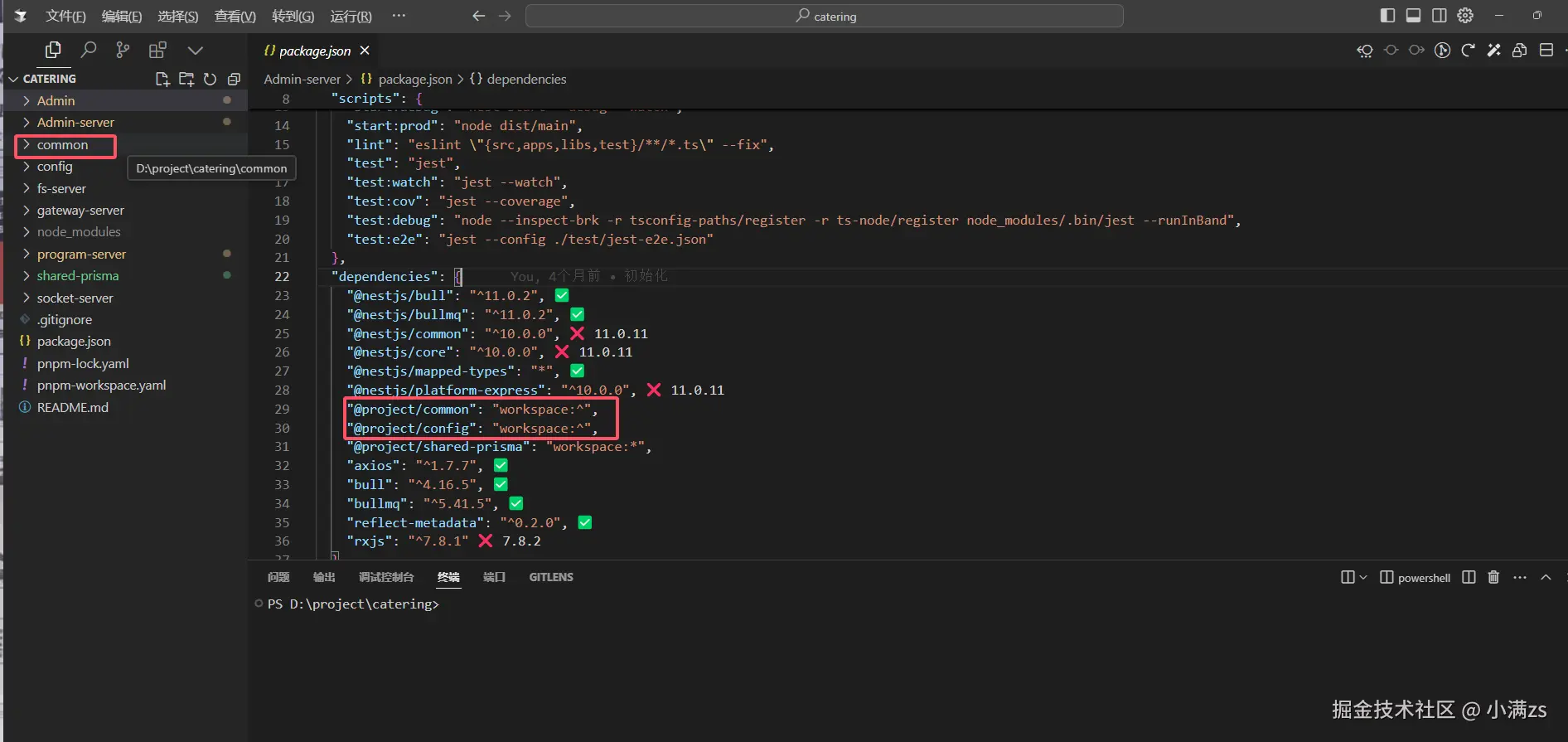This screenshot has width=1568, height=742.
Task: Toggle primary side bar layout button
Action: pos(1387,16)
